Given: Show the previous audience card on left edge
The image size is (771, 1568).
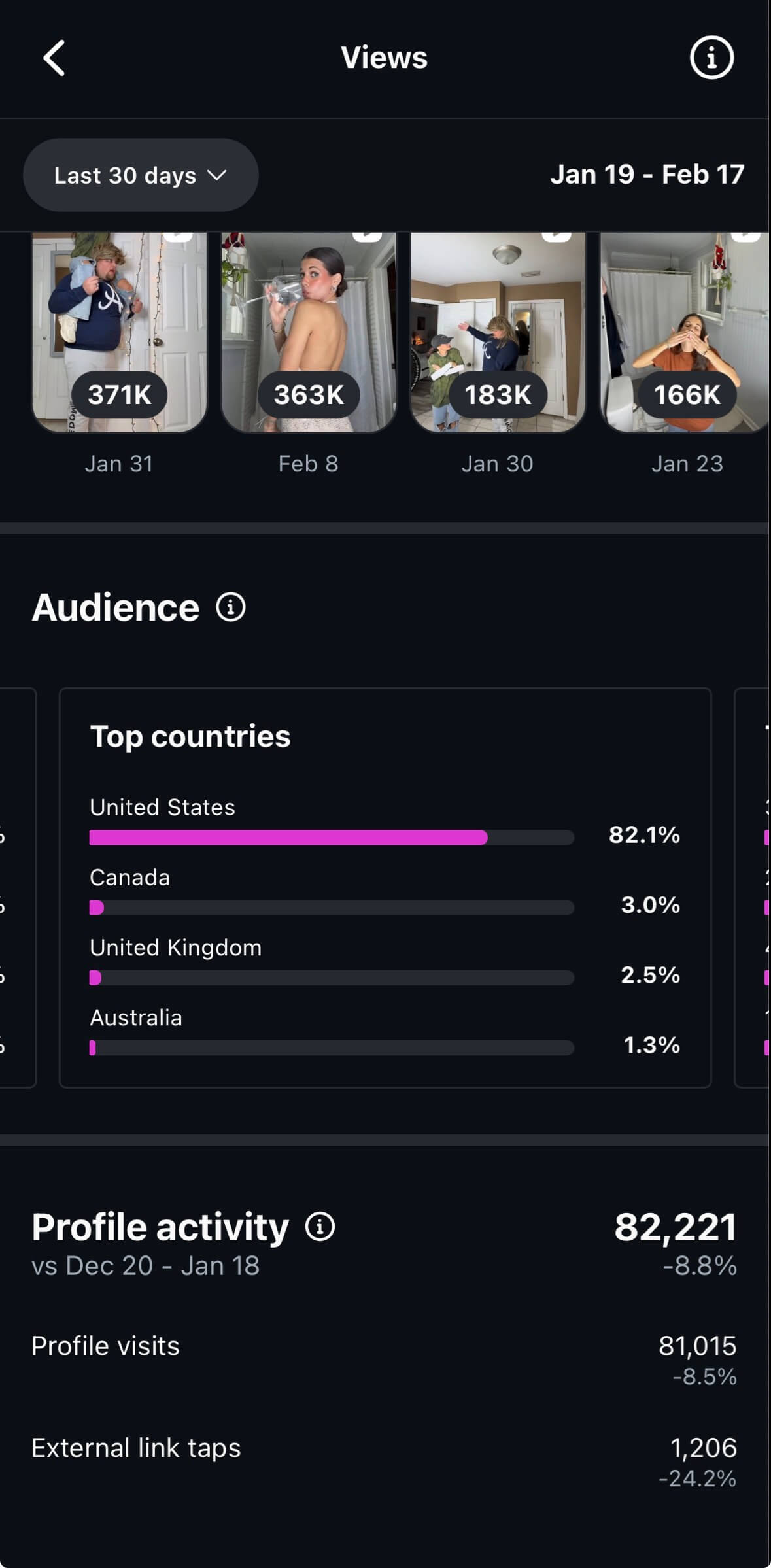Looking at the screenshot, I should coord(16,887).
